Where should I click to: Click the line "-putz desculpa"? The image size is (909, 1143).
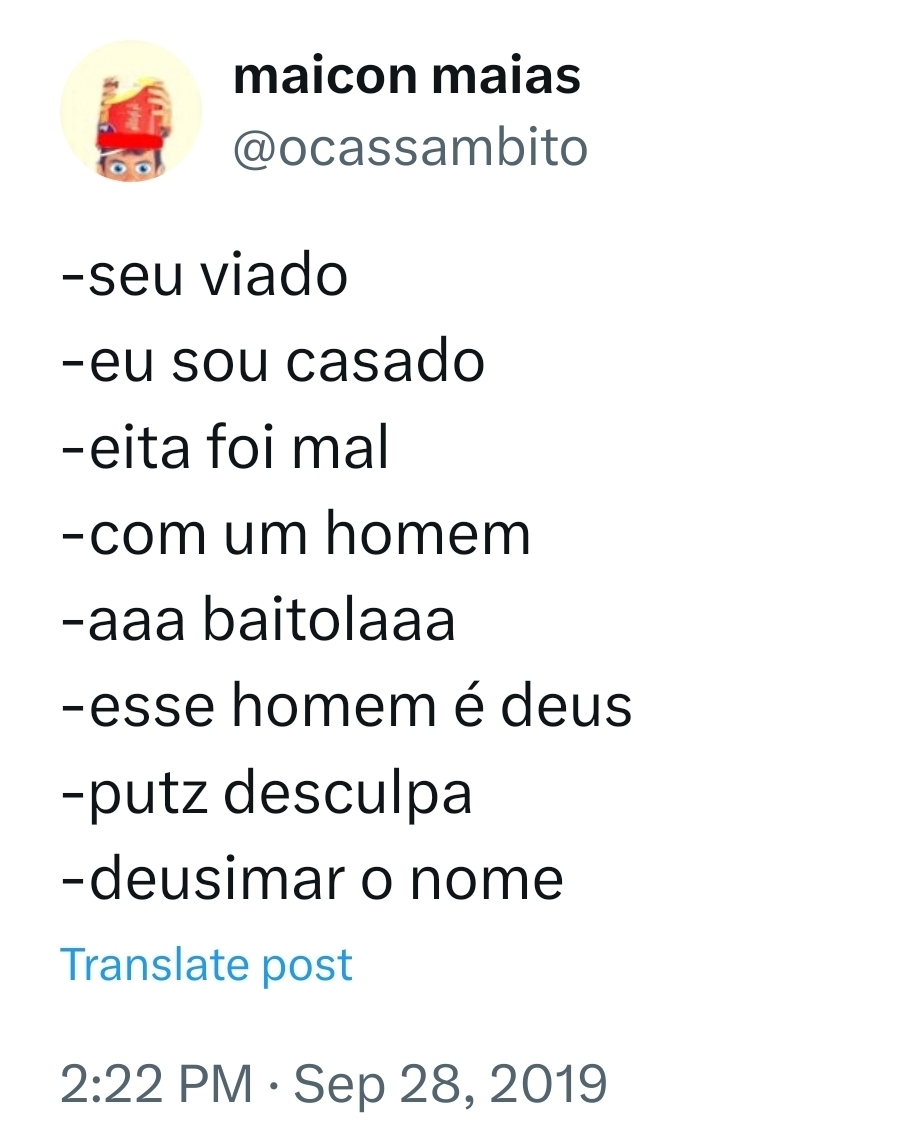[266, 793]
